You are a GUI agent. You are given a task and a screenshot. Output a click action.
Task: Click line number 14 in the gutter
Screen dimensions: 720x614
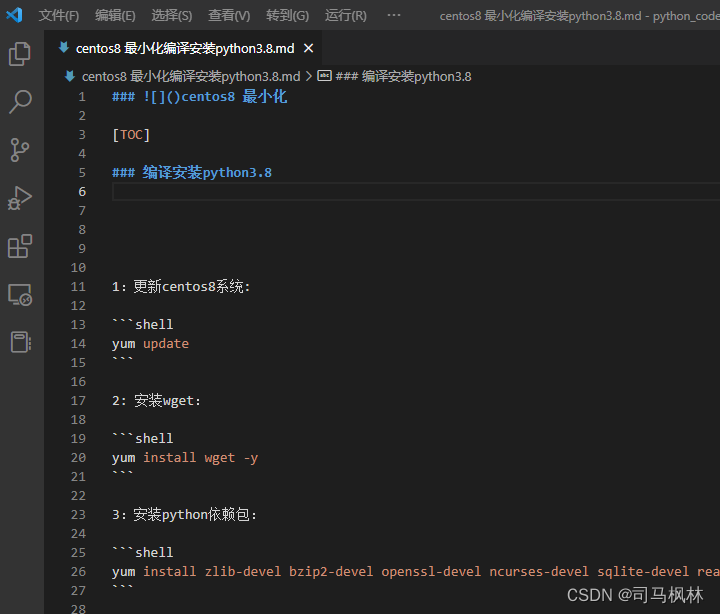pyautogui.click(x=79, y=344)
